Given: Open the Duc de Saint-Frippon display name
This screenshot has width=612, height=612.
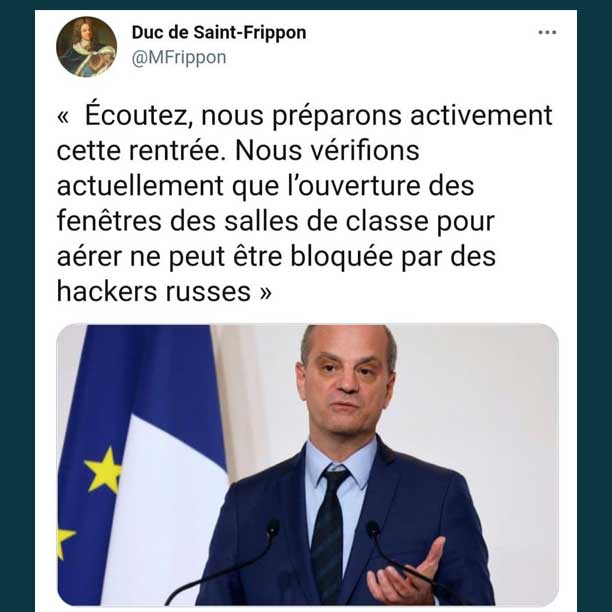Looking at the screenshot, I should pos(219,32).
